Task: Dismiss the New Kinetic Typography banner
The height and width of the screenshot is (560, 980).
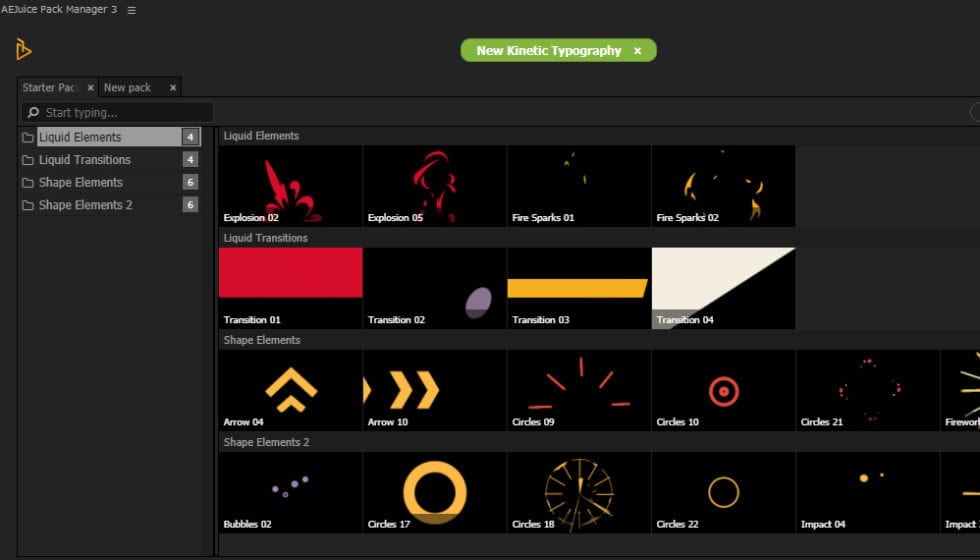Action: (x=638, y=51)
